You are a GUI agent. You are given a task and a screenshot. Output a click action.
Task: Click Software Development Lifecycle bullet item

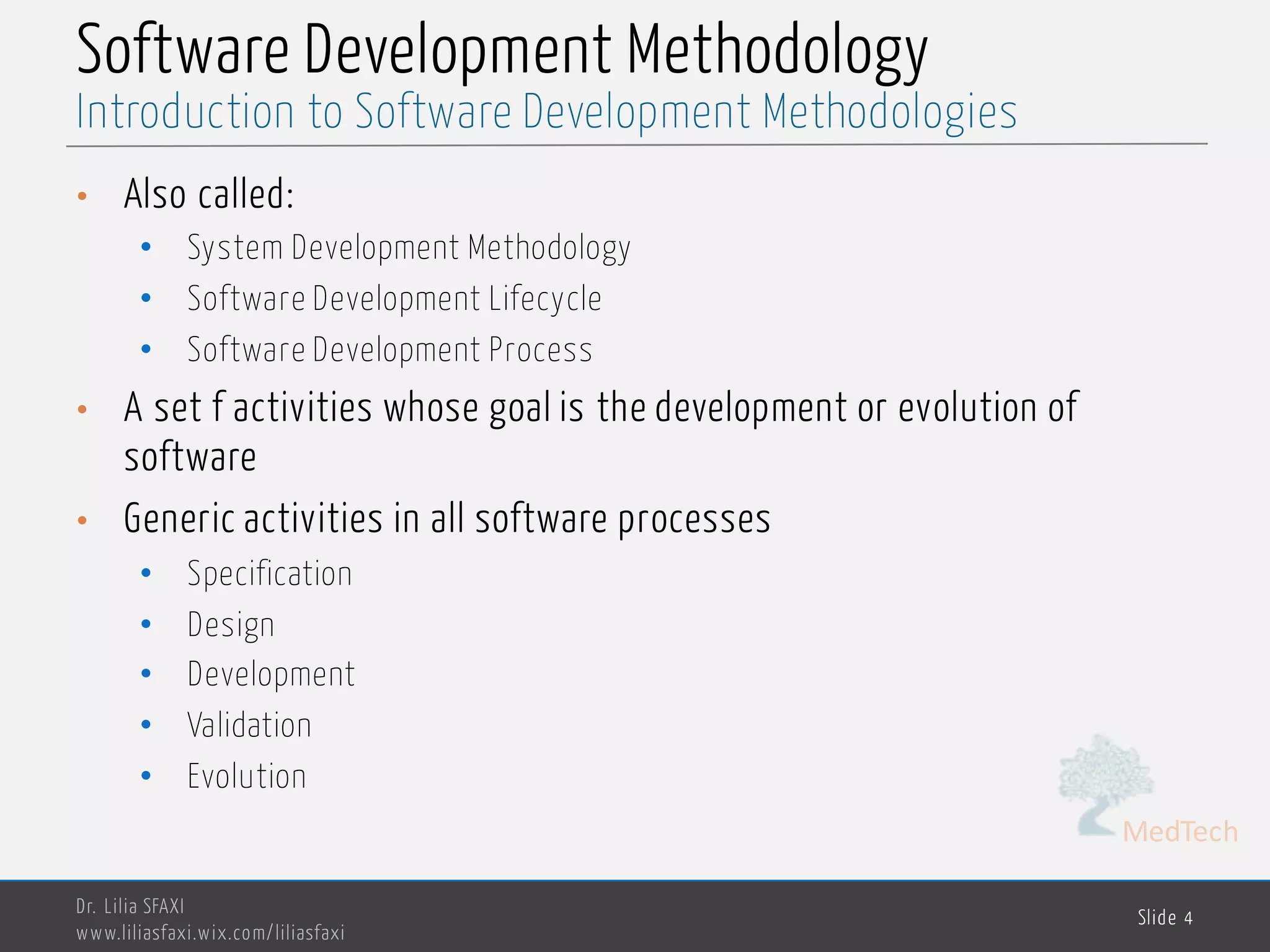tap(394, 299)
